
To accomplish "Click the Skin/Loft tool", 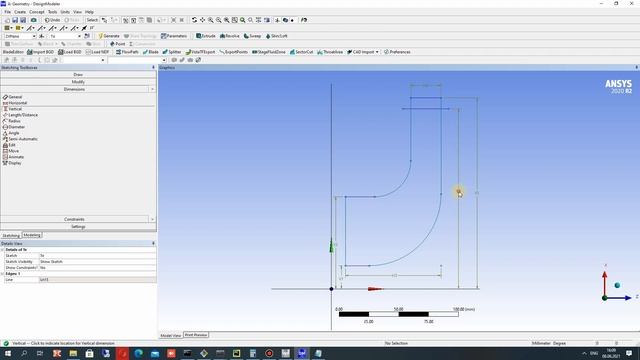I will [277, 36].
